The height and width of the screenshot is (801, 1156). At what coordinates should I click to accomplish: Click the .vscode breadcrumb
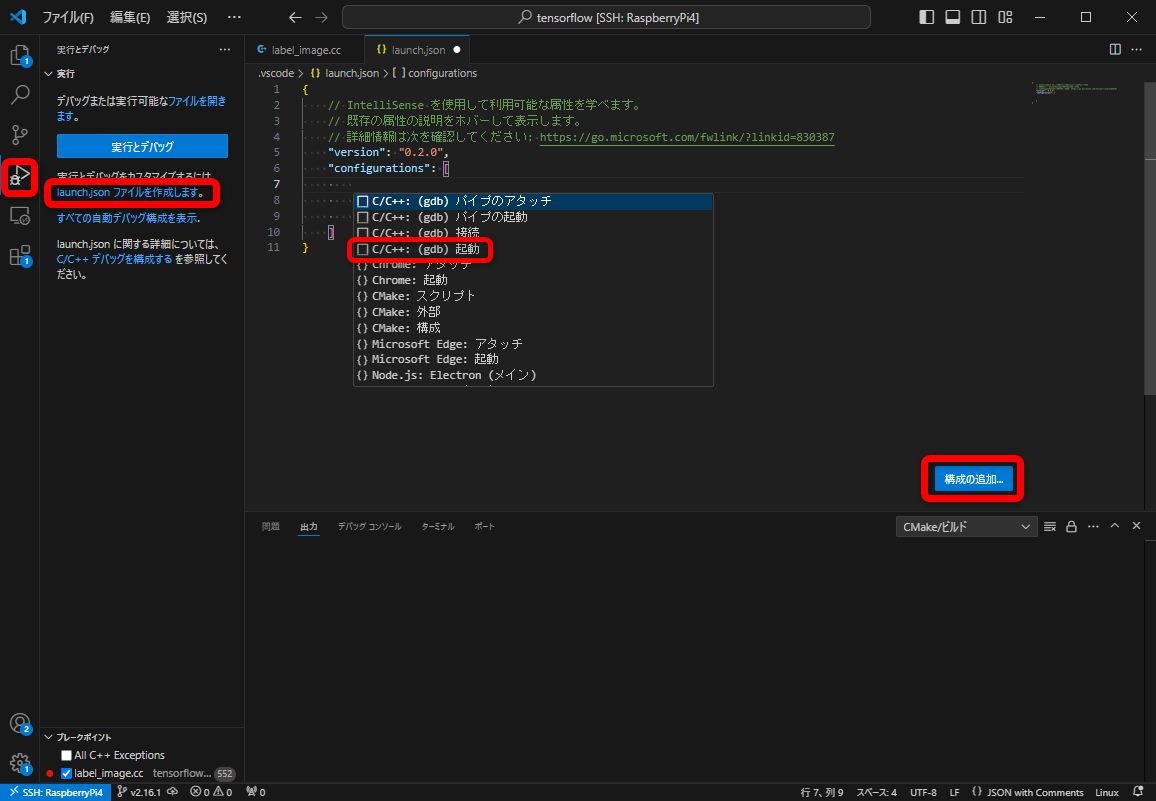tap(276, 73)
